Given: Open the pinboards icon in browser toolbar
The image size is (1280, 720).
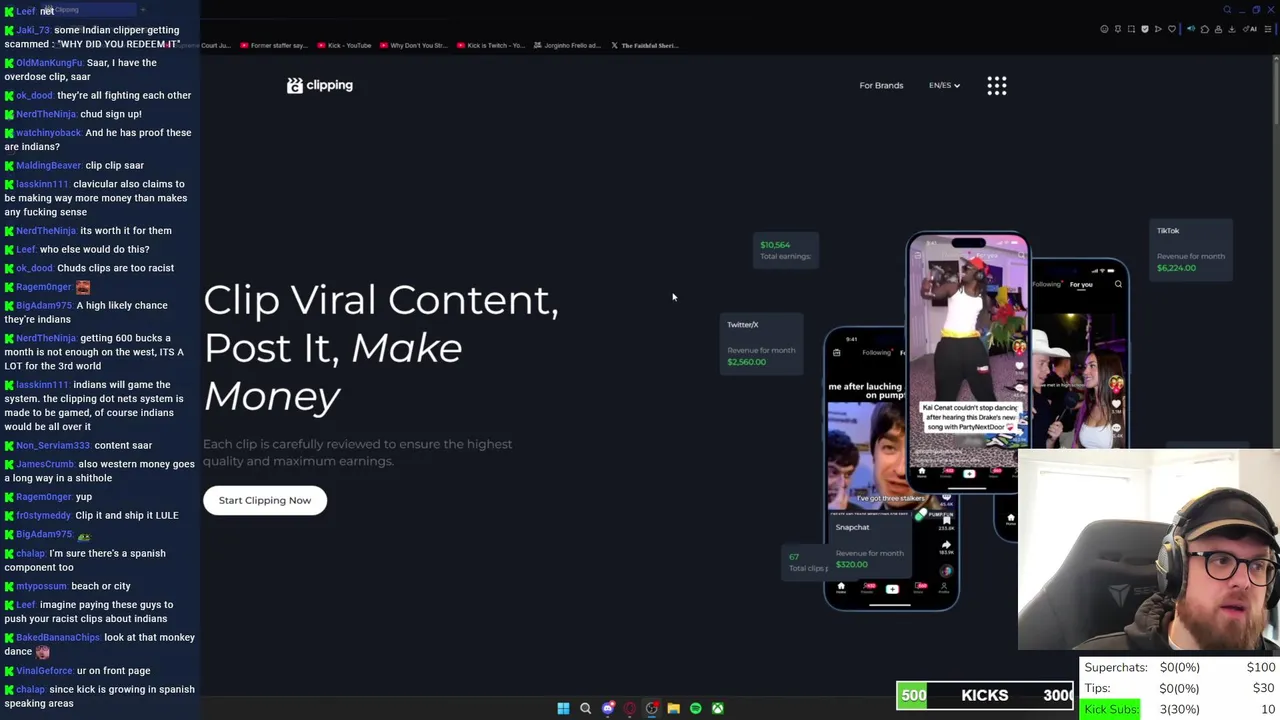Looking at the screenshot, I should (x=1118, y=29).
